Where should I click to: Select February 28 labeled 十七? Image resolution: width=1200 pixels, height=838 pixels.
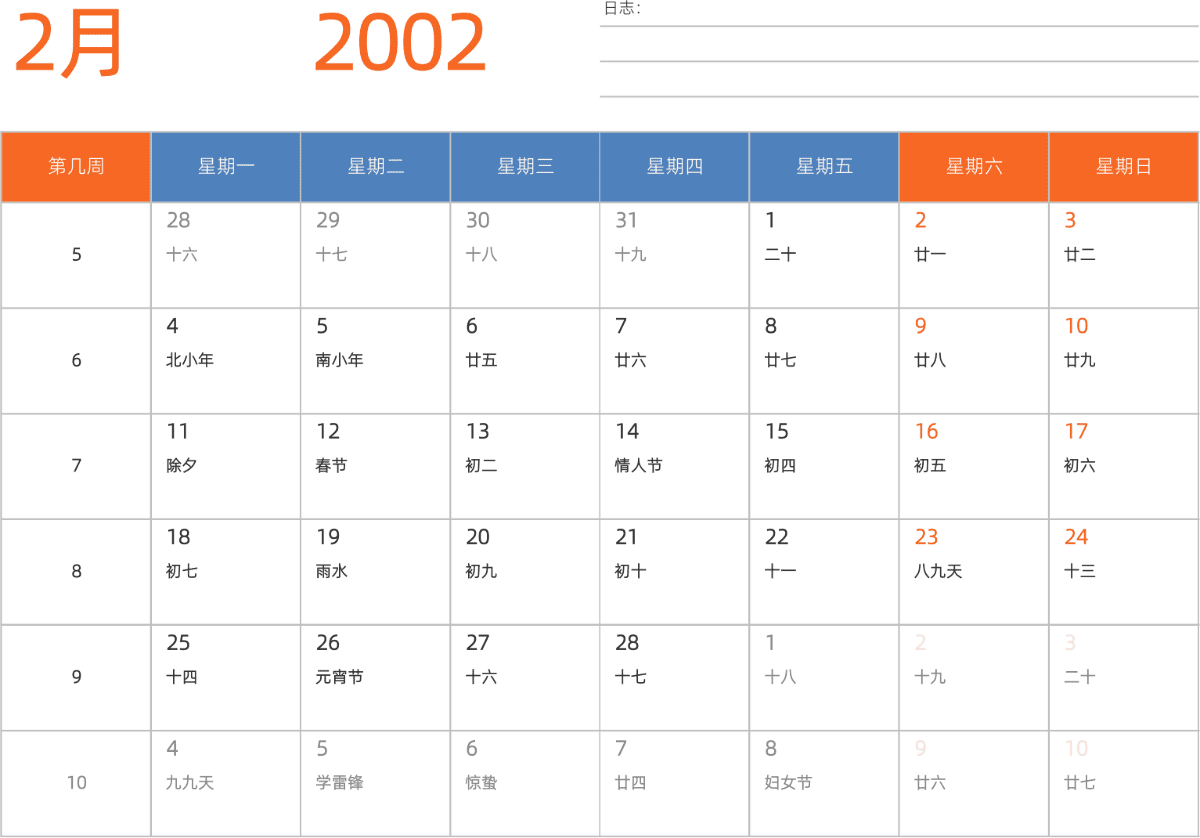pos(675,678)
